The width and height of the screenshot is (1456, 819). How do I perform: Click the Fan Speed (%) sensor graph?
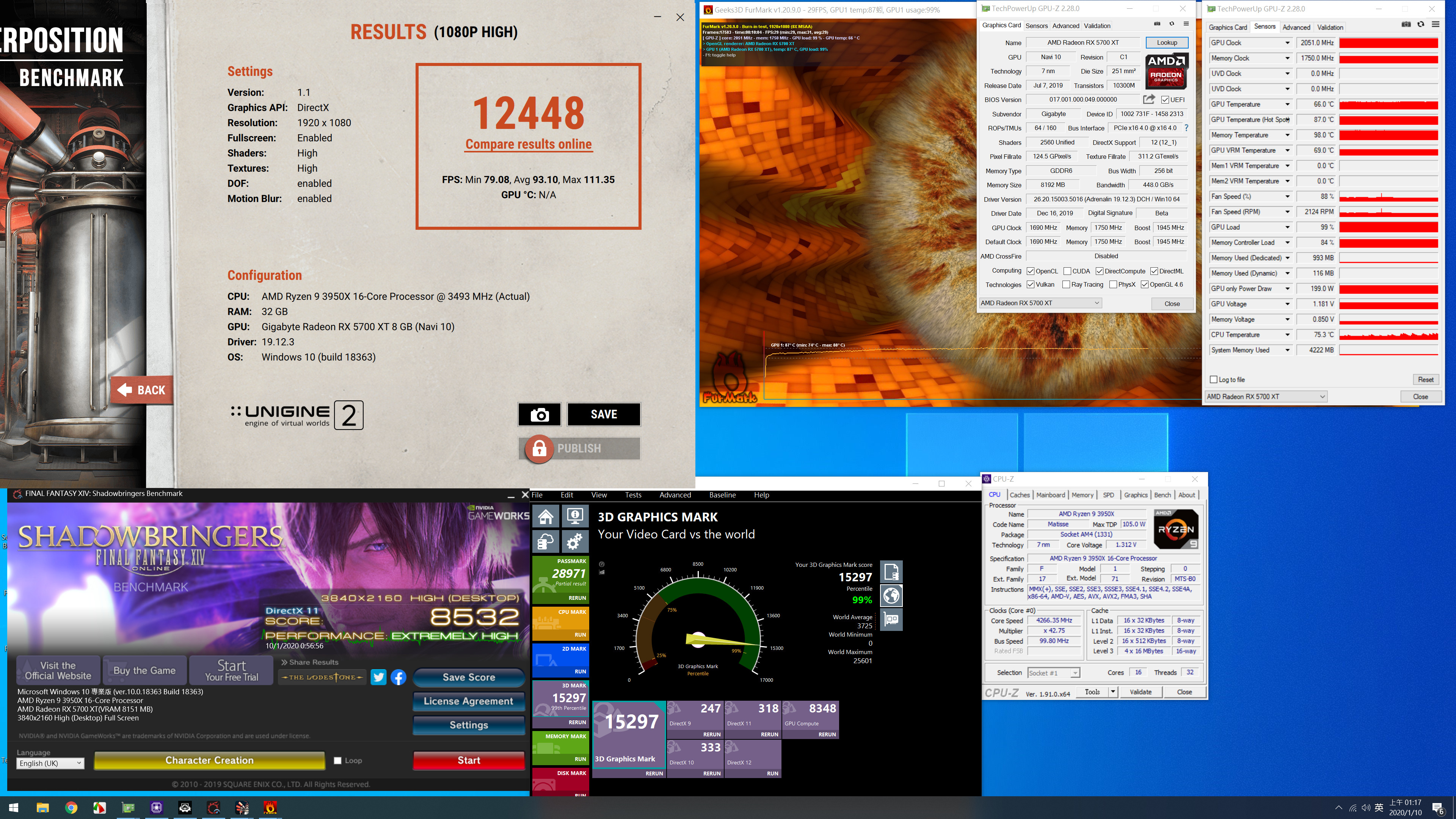1388,197
